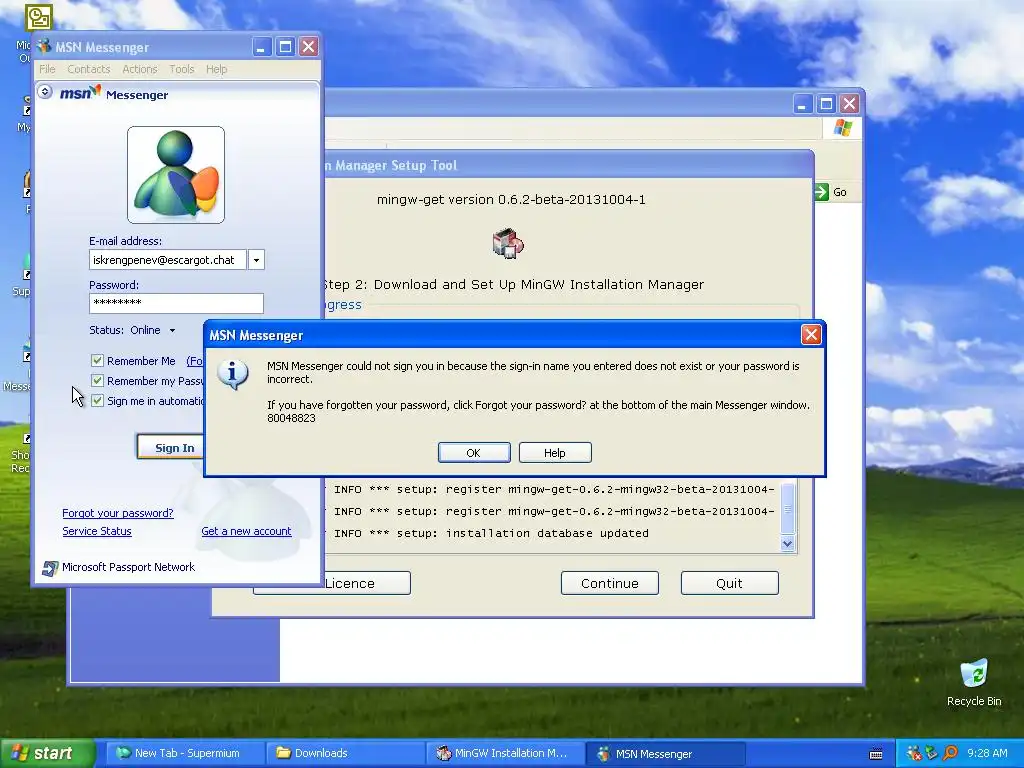This screenshot has height=768, width=1024.
Task: Click the Step 2 Download and Set Up heading
Action: click(x=513, y=285)
